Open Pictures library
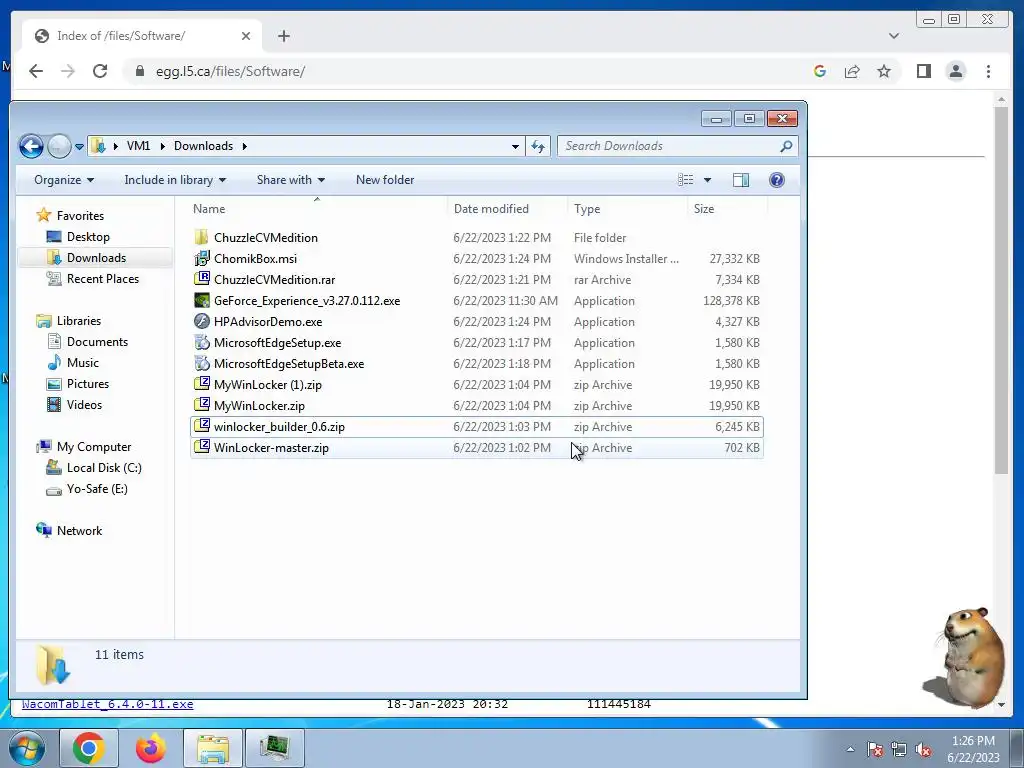Screen dimensions: 1024x768 point(88,384)
